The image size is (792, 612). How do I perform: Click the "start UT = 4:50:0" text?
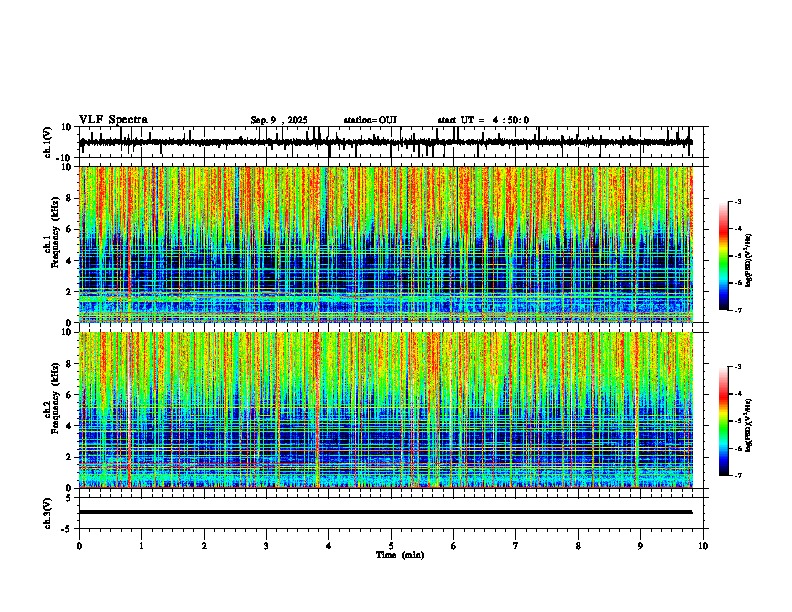[483, 120]
